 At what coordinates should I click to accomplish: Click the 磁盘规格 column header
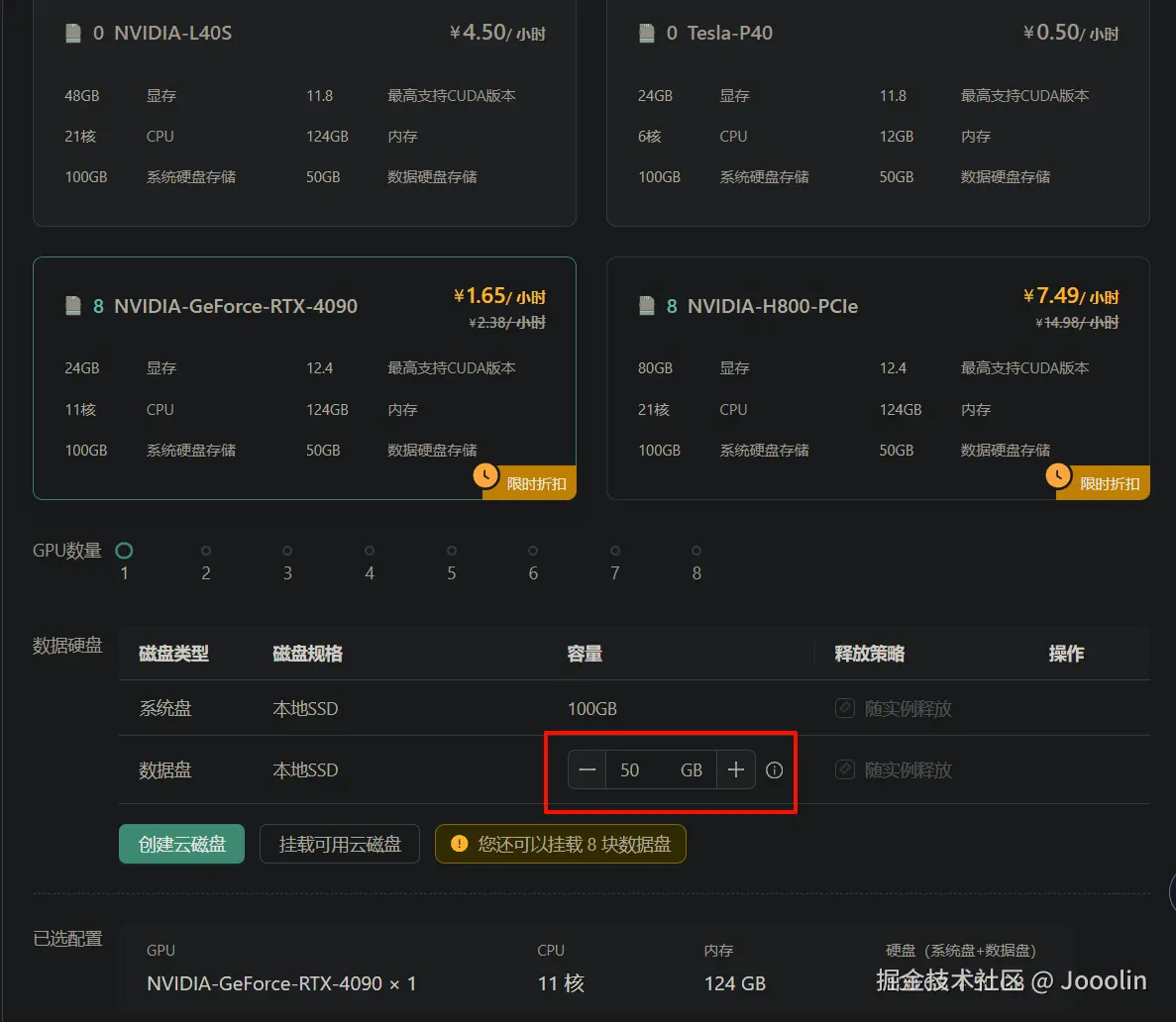click(x=307, y=654)
